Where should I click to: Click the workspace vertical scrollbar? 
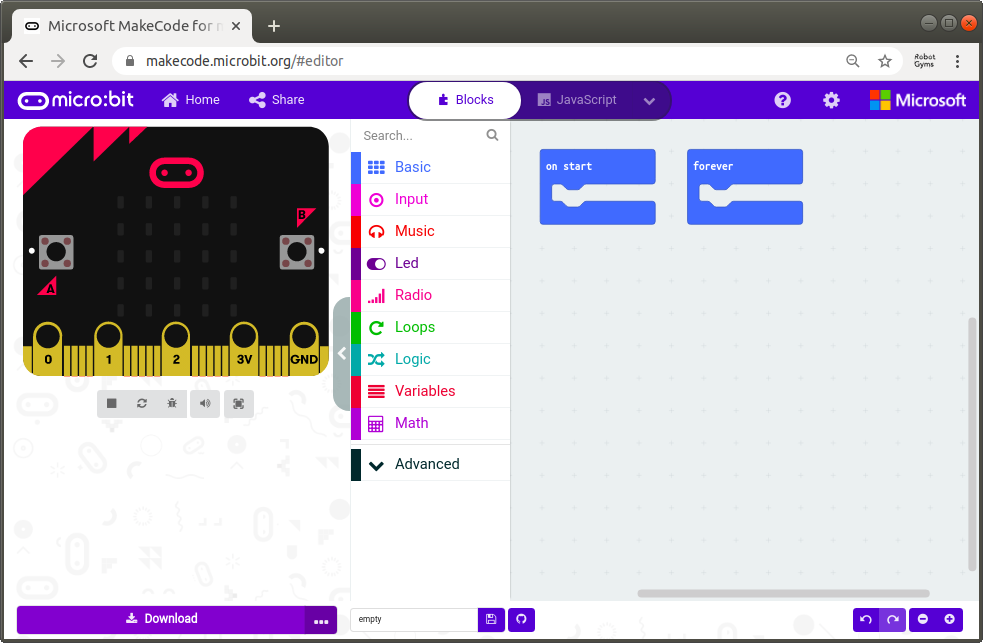point(972,444)
